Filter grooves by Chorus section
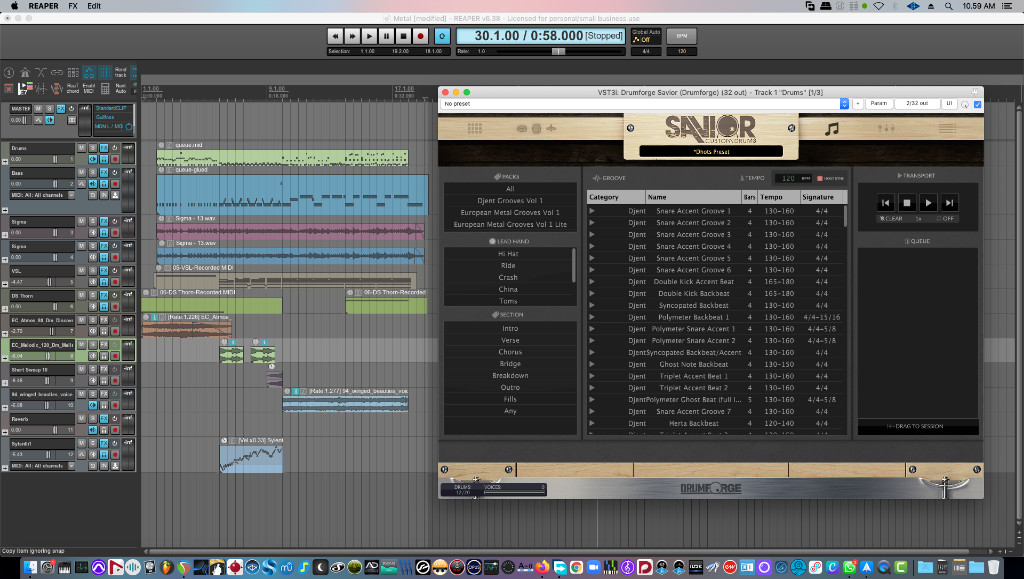Screen dimensions: 1024x579 (510, 352)
